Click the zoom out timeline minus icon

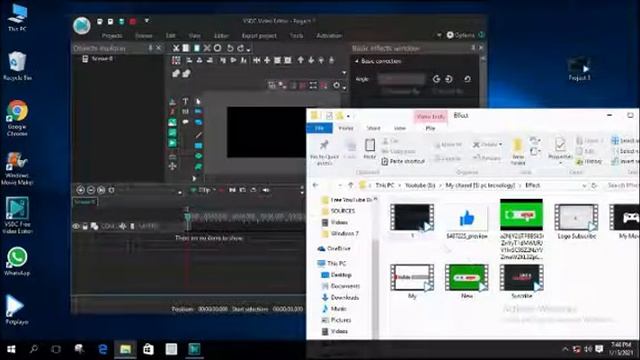click(91, 190)
